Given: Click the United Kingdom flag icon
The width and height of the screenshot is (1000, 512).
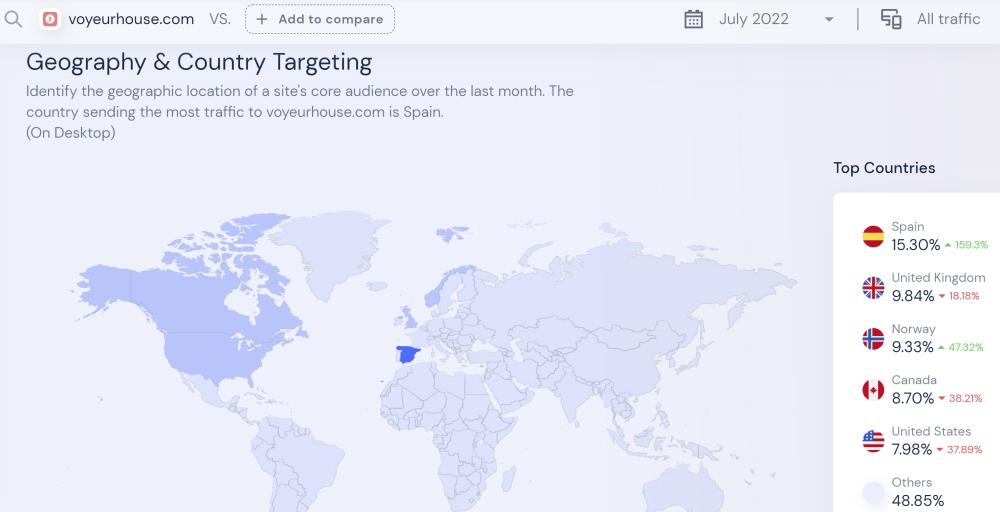Looking at the screenshot, I should [x=873, y=288].
